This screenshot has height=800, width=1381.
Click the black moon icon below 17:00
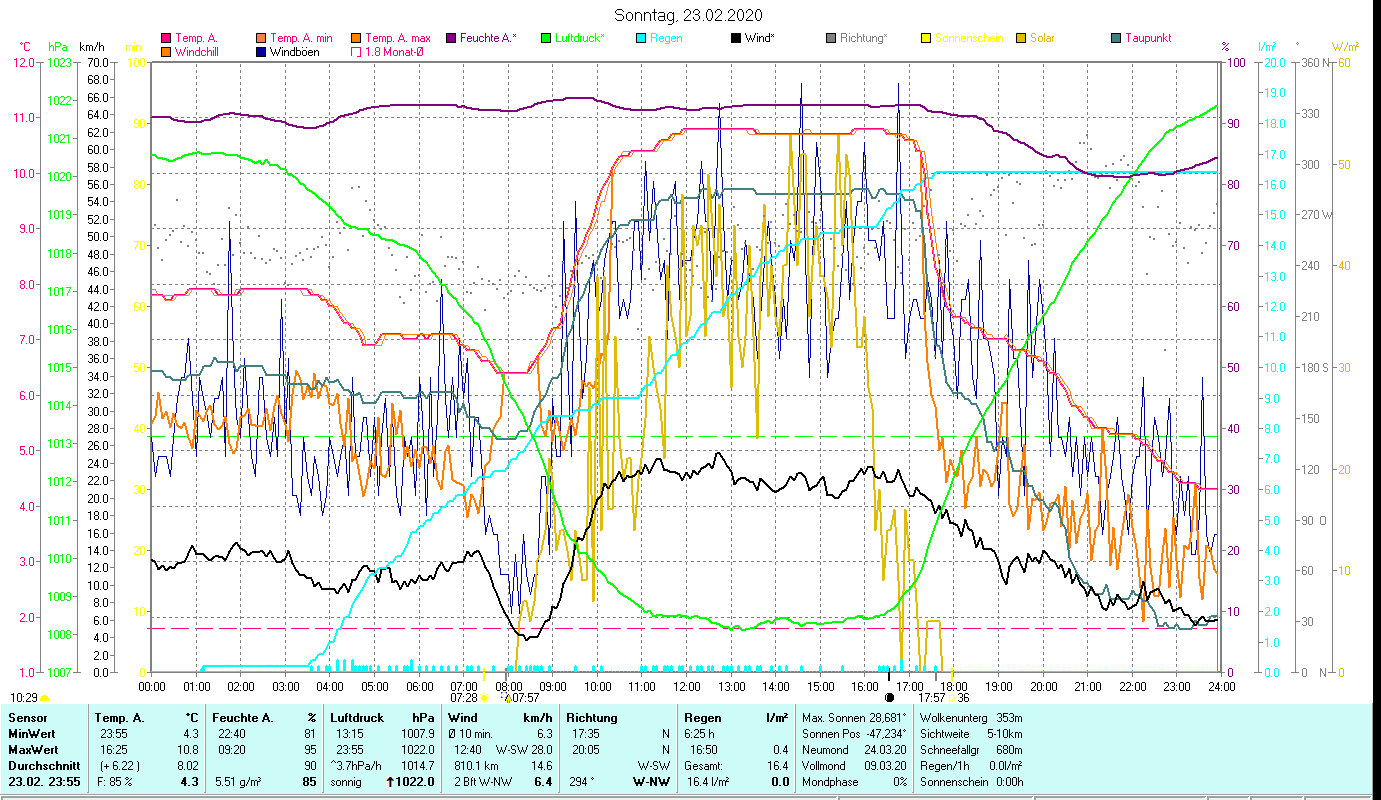point(889,697)
